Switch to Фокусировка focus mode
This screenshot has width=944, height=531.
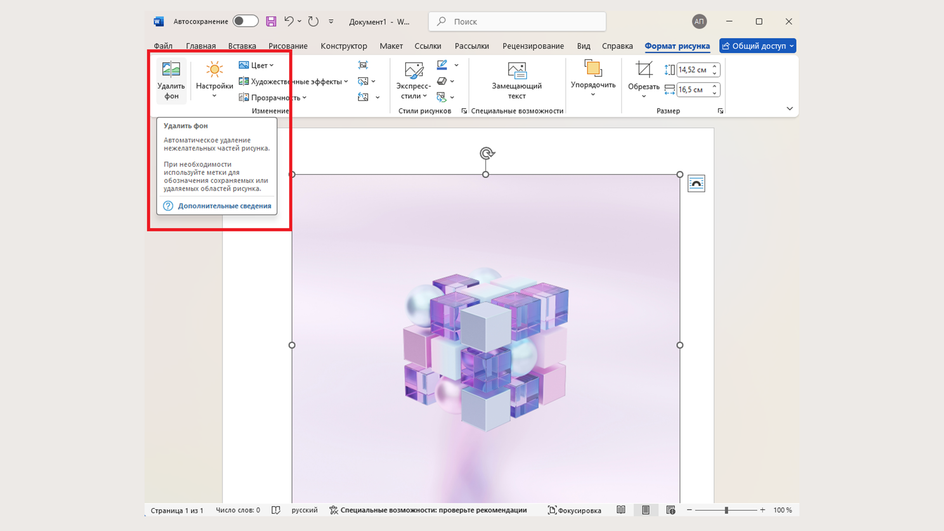(575, 510)
